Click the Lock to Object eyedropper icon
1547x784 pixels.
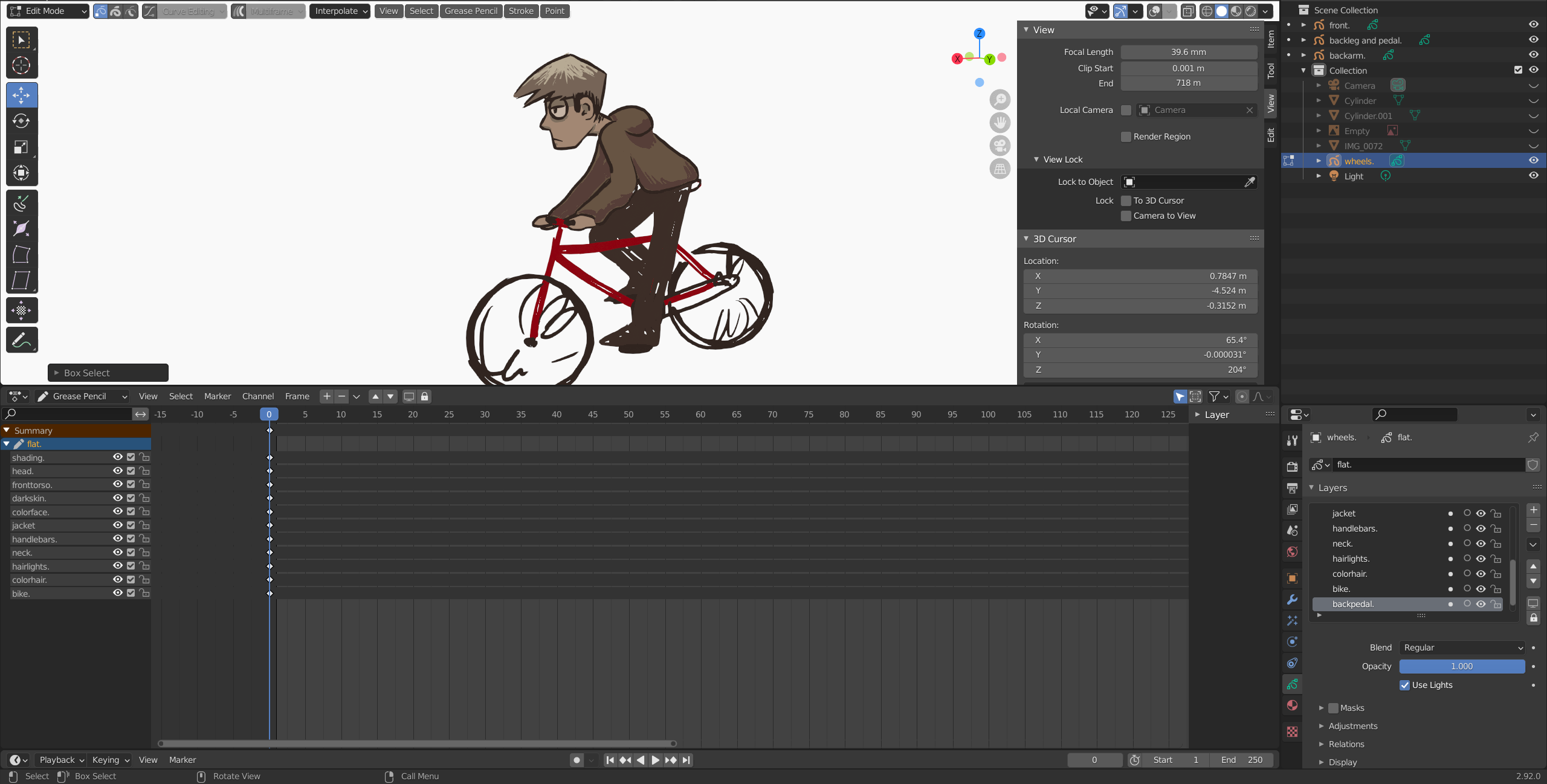[1250, 182]
